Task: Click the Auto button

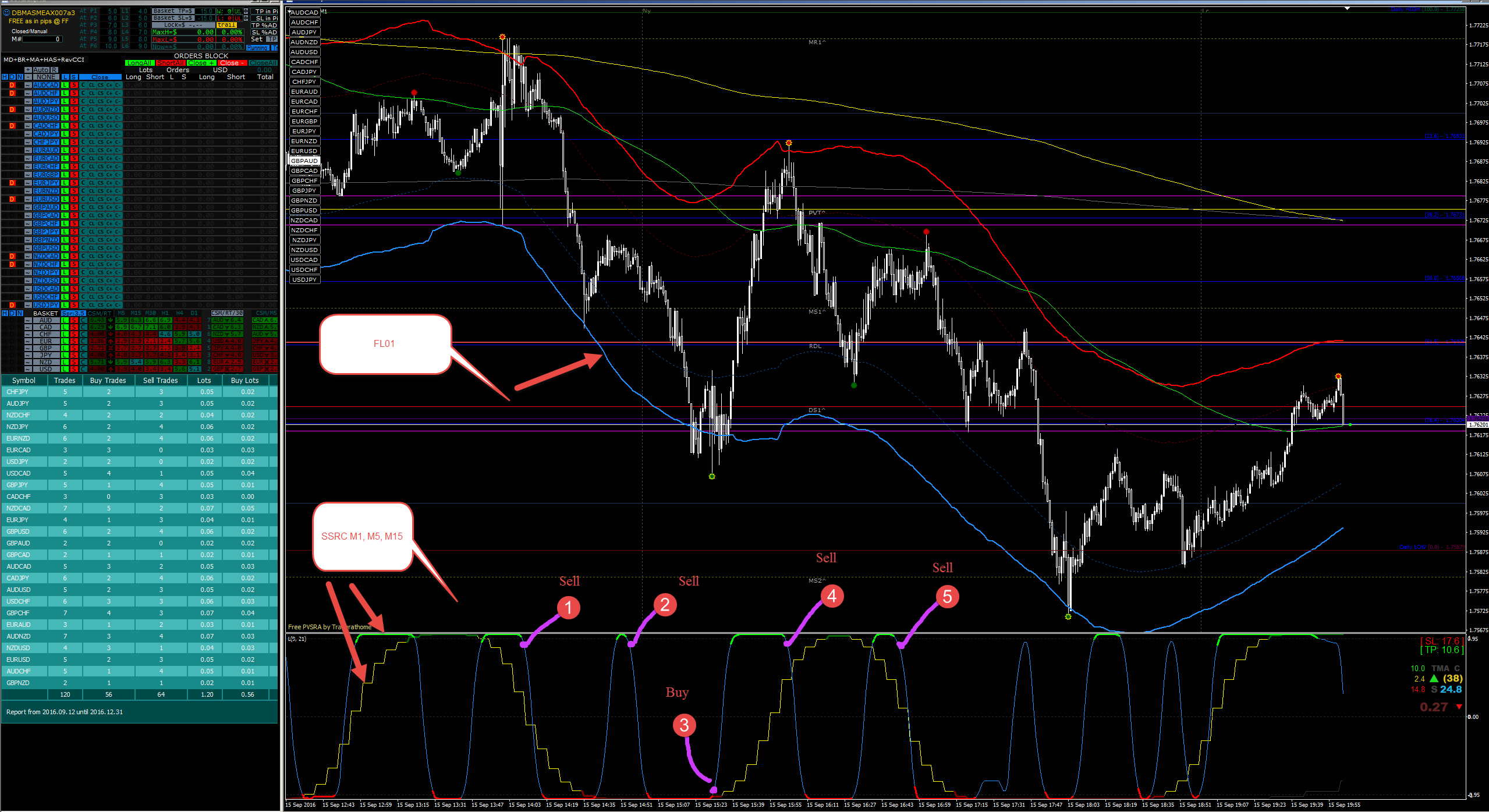Action: click(x=41, y=70)
